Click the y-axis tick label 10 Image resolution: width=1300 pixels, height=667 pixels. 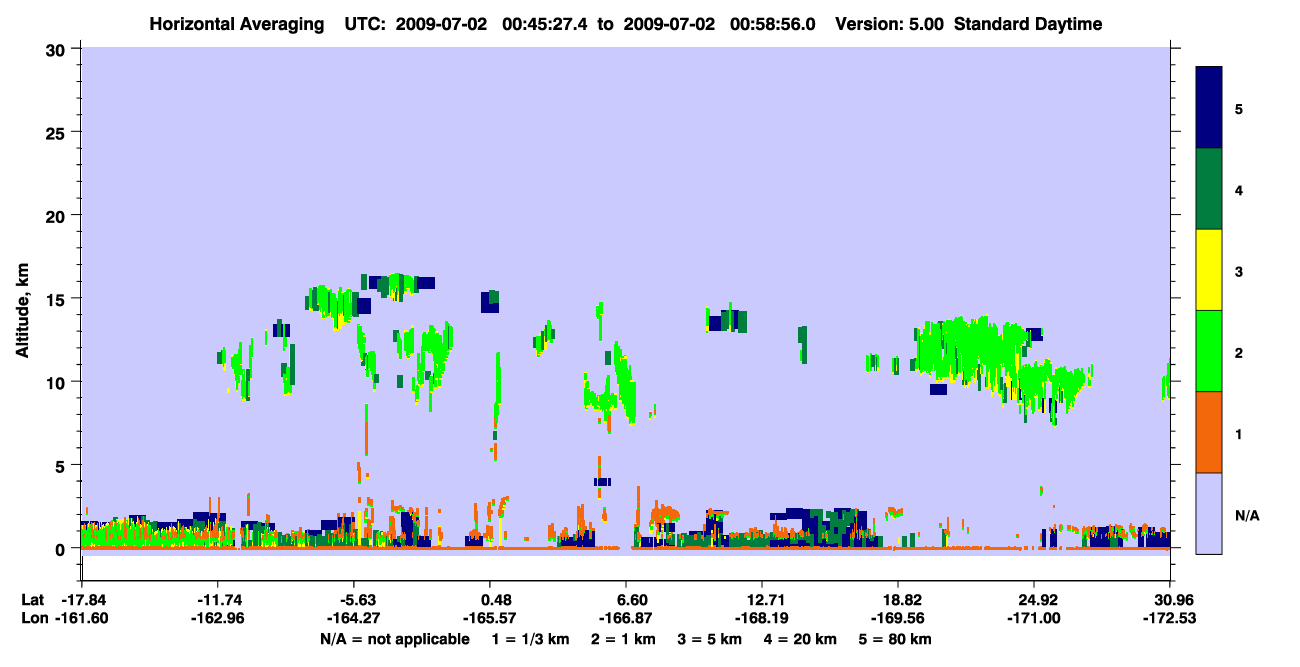58,382
